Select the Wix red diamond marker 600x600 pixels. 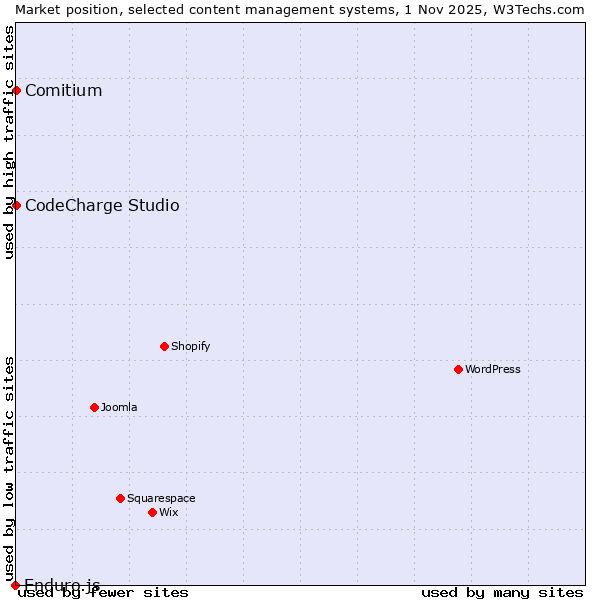click(152, 513)
